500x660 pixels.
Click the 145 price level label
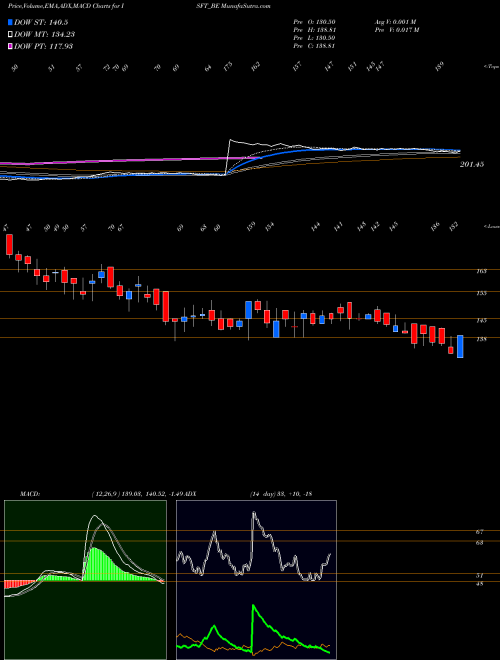pos(481,320)
